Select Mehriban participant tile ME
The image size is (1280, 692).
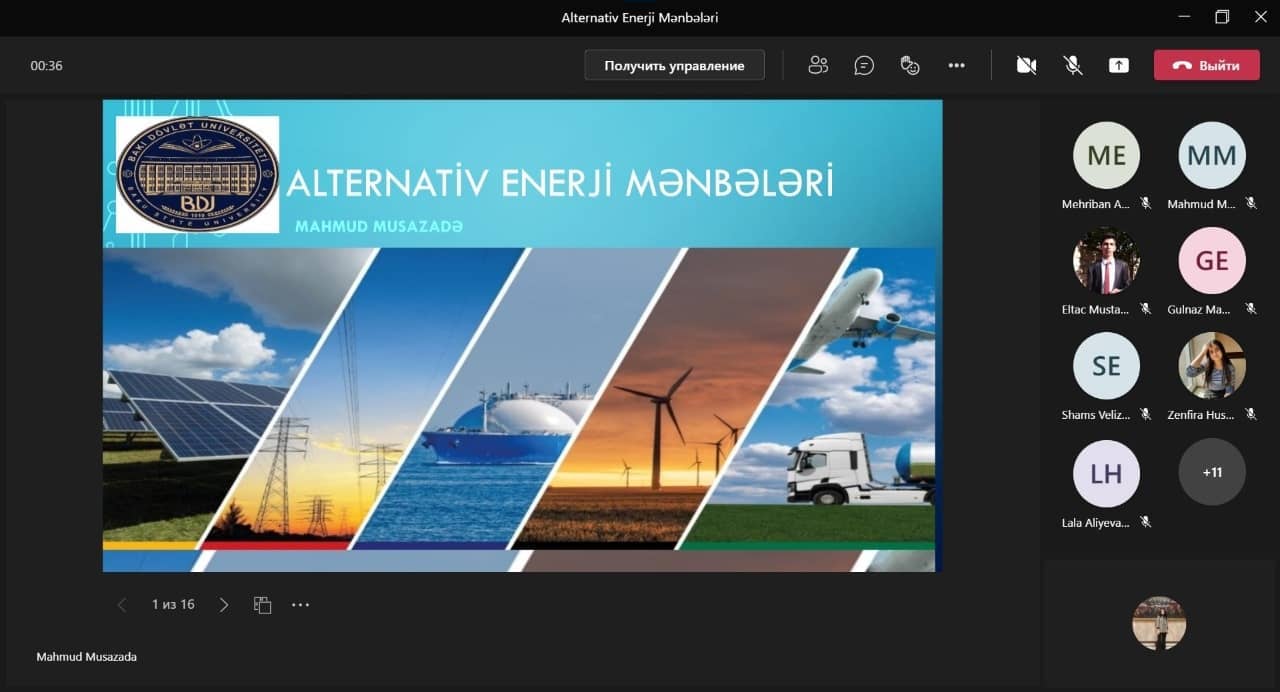point(1106,155)
